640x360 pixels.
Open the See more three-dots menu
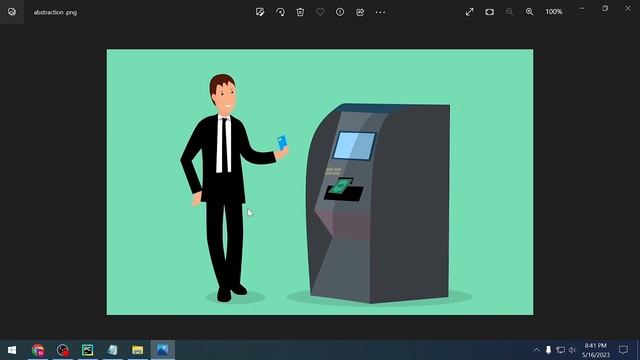[x=380, y=12]
